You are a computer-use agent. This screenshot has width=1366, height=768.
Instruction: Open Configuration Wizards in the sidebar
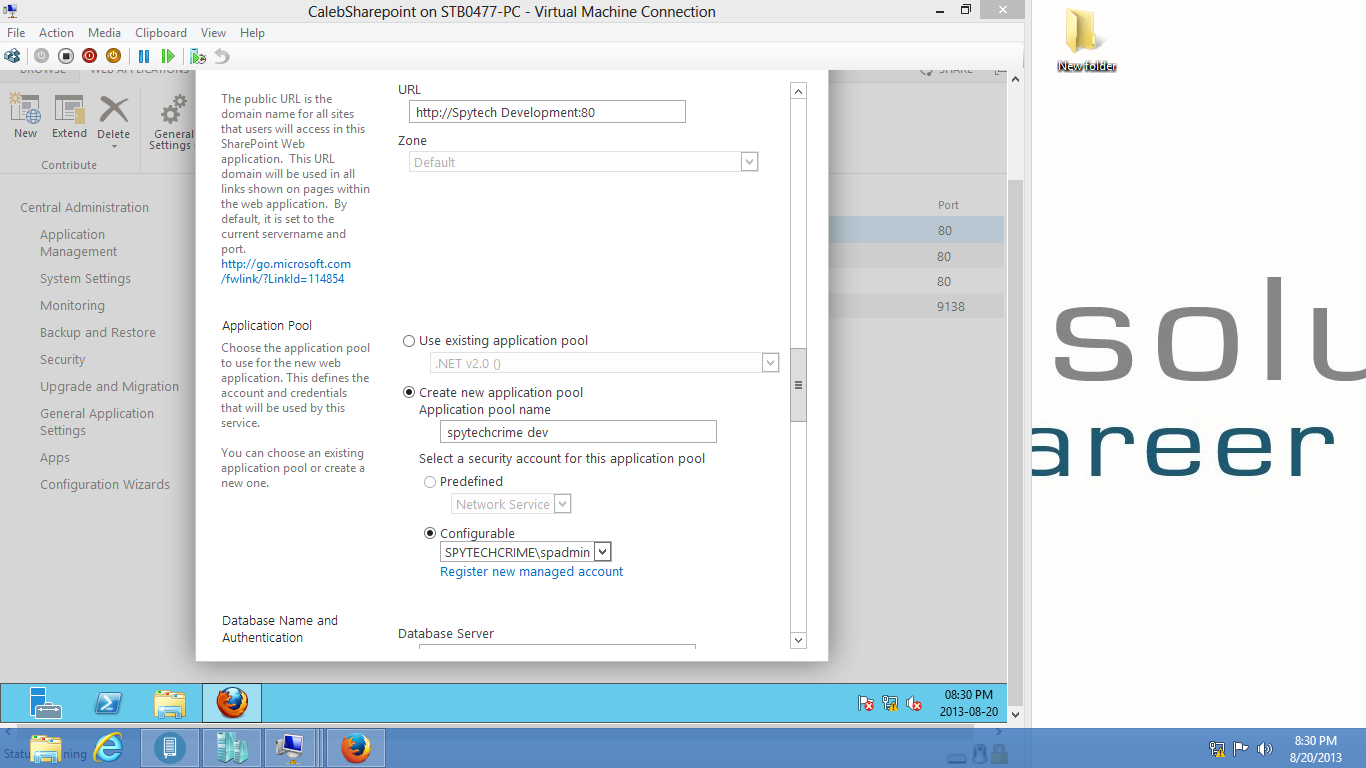click(105, 485)
